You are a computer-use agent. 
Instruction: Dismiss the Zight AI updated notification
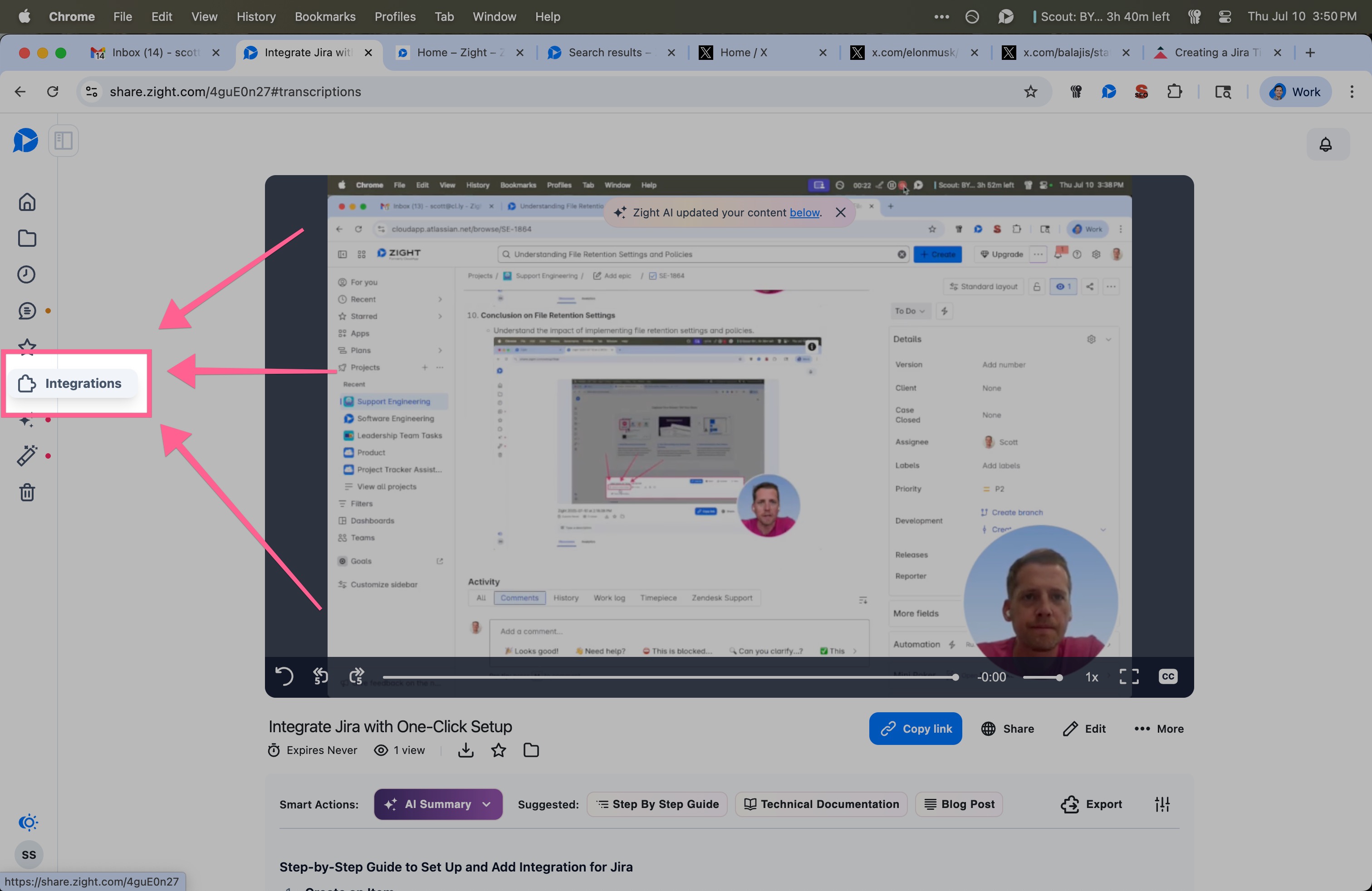coord(841,213)
